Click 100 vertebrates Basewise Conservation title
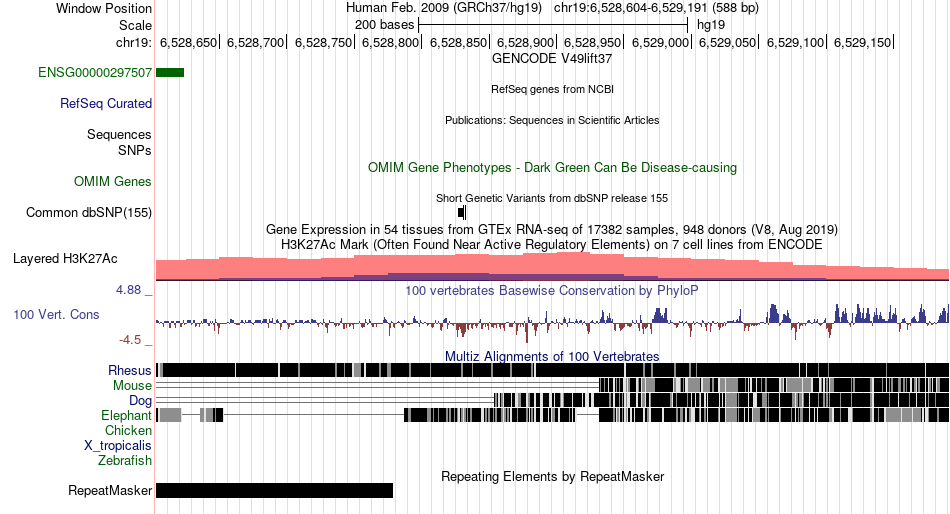 pos(552,291)
